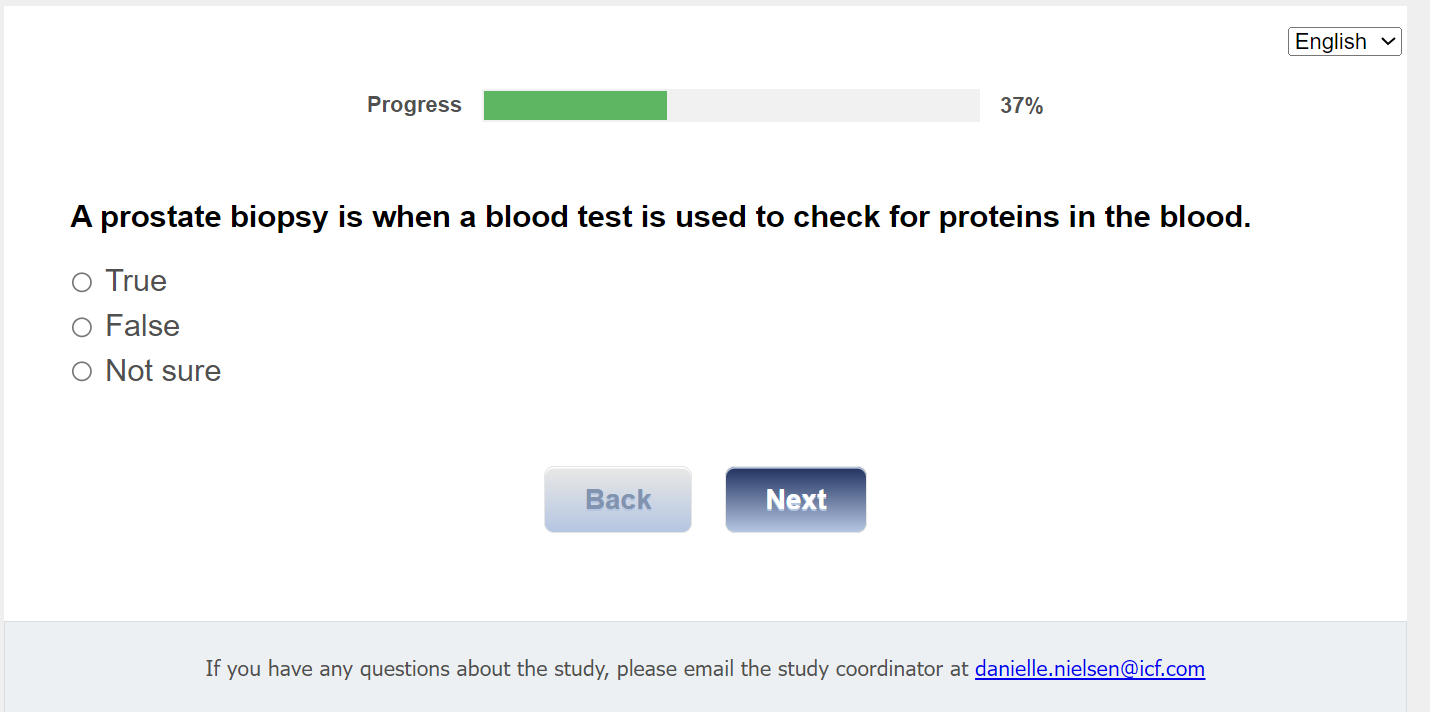This screenshot has width=1430, height=712.
Task: Click the green filled part of the progress bar
Action: [575, 106]
